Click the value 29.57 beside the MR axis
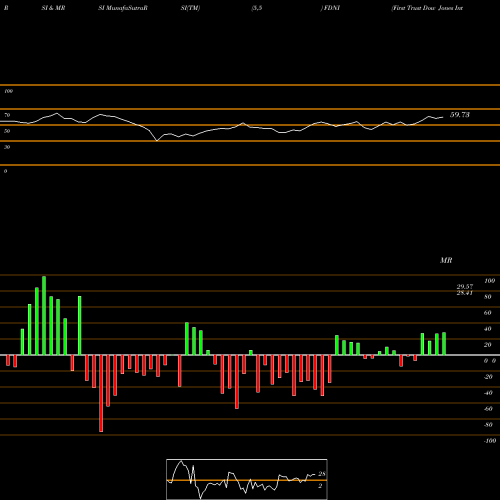The image size is (500, 500). tap(465, 287)
